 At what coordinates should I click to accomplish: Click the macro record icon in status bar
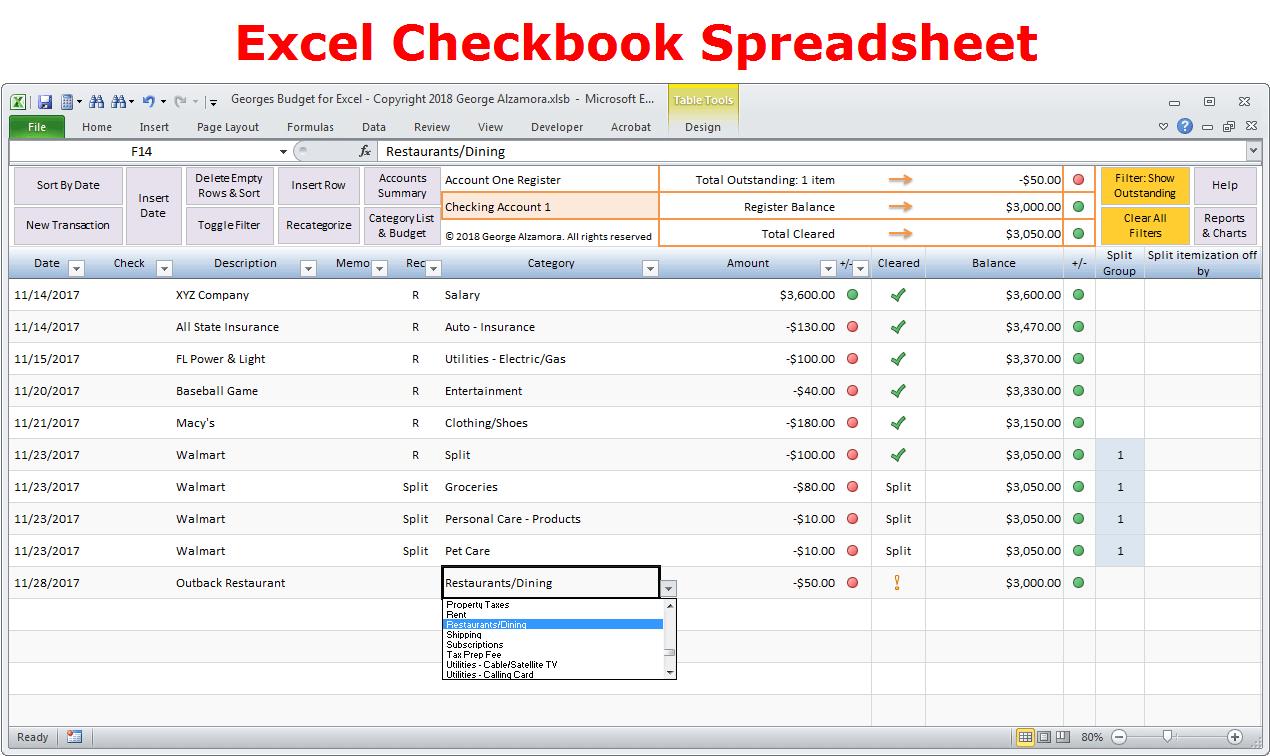click(x=74, y=737)
